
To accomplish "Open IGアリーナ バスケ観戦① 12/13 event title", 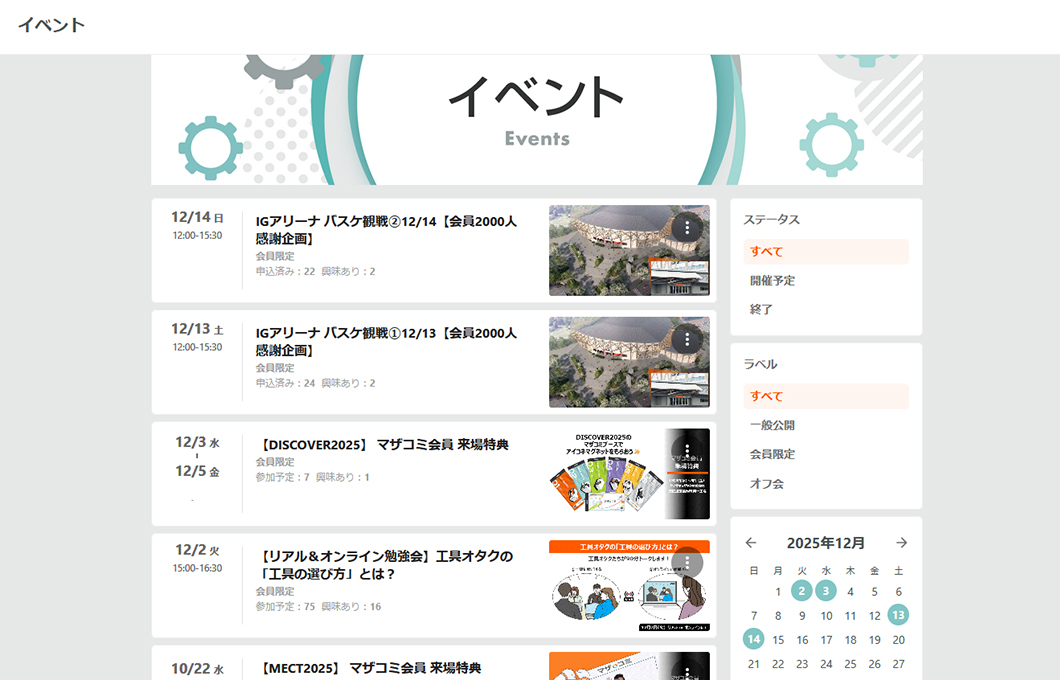I will click(386, 341).
